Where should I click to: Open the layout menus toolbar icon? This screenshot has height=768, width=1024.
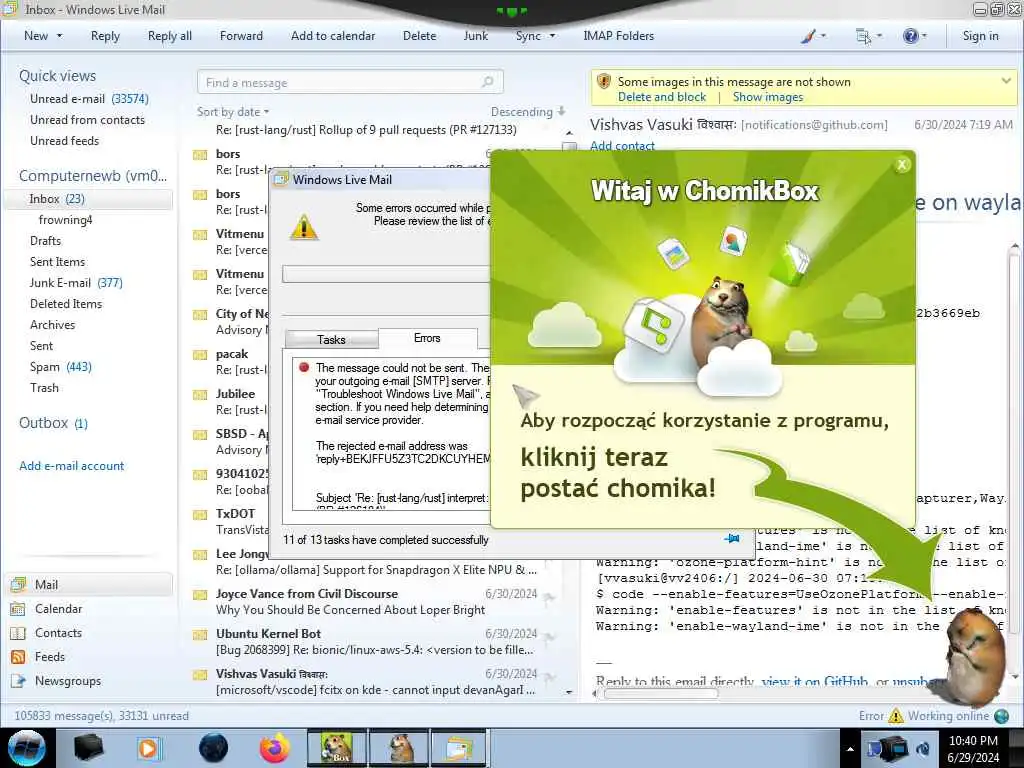point(863,36)
